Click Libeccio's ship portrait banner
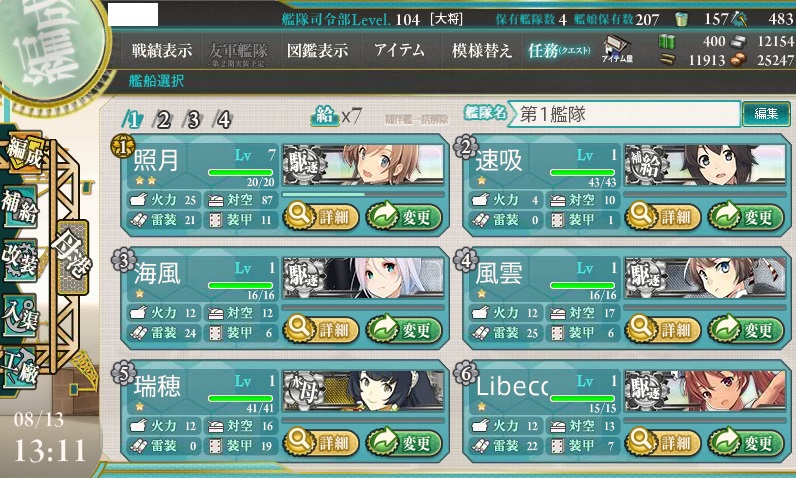The height and width of the screenshot is (478, 796). click(705, 391)
